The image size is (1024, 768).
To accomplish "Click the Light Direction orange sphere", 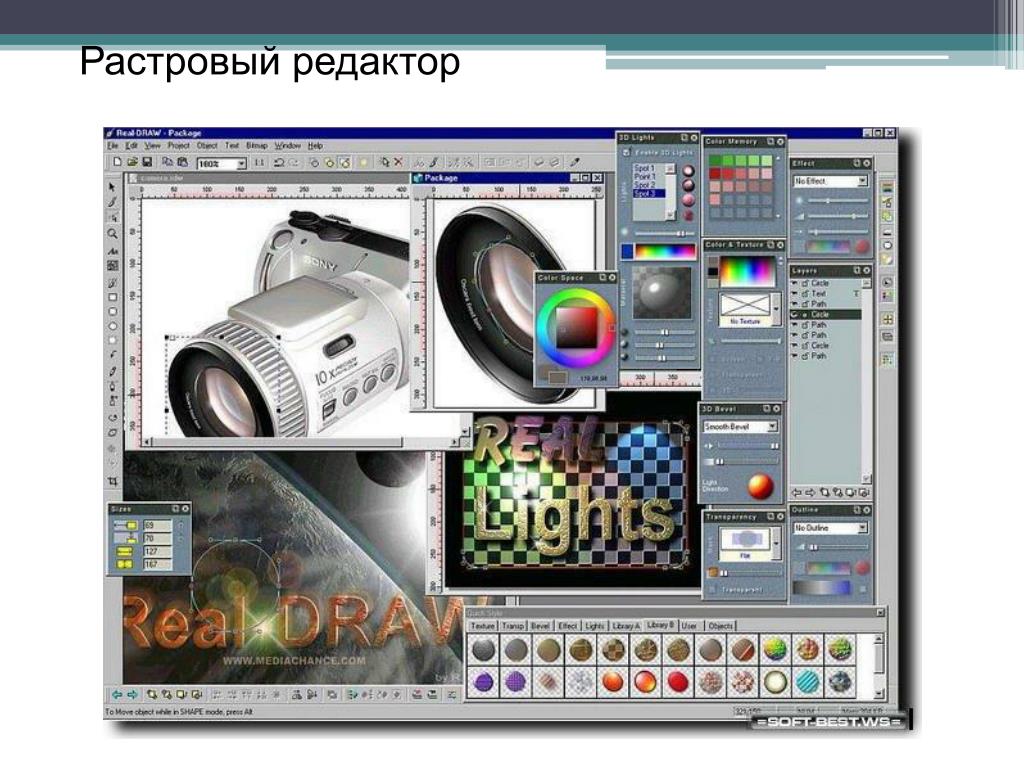I will [x=760, y=485].
